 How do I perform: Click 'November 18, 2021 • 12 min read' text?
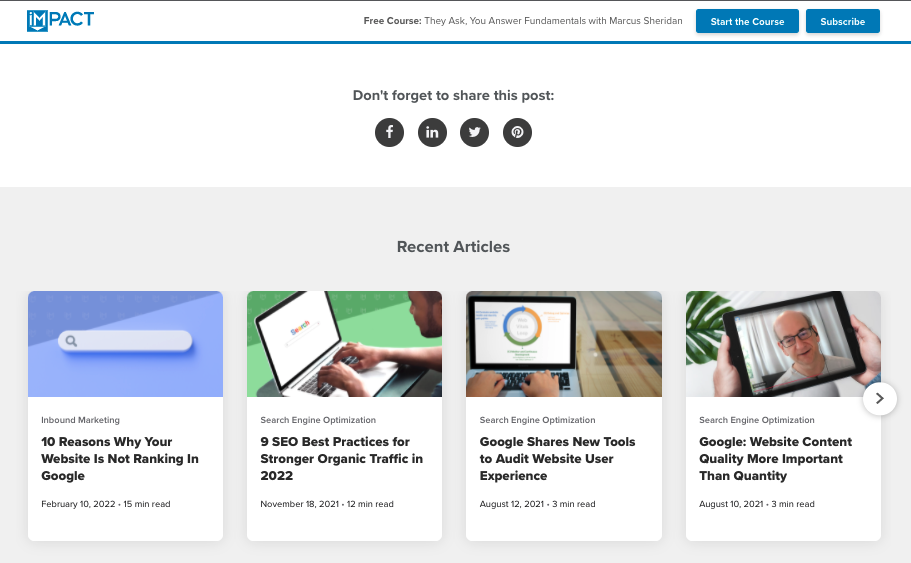point(327,504)
